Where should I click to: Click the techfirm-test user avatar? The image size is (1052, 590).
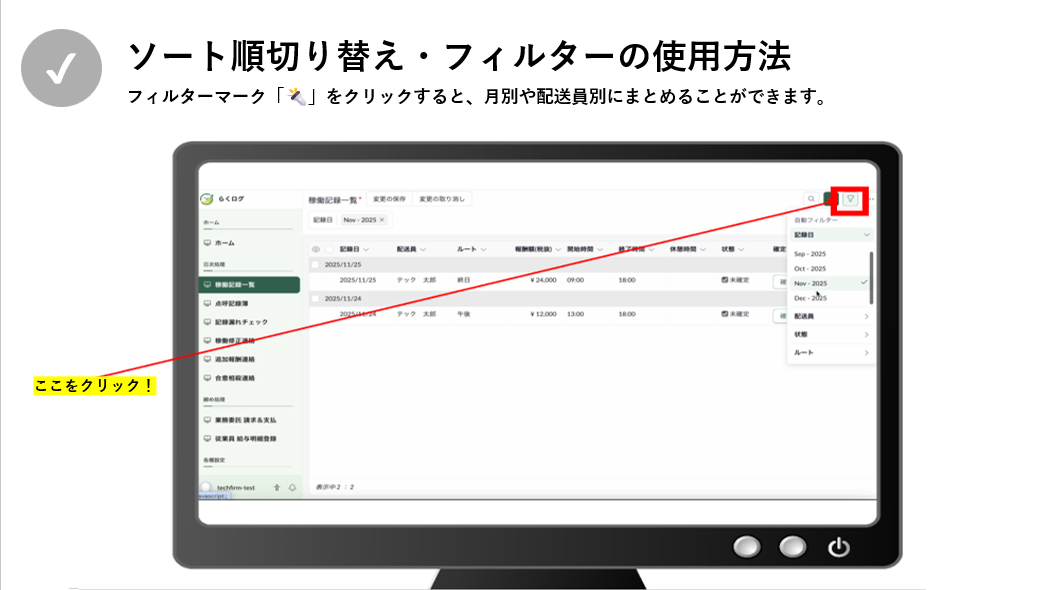(206, 487)
